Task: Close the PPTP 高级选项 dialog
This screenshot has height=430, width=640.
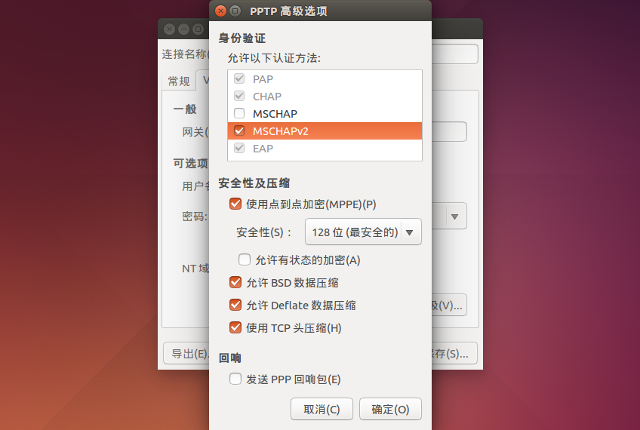Action: 221,11
